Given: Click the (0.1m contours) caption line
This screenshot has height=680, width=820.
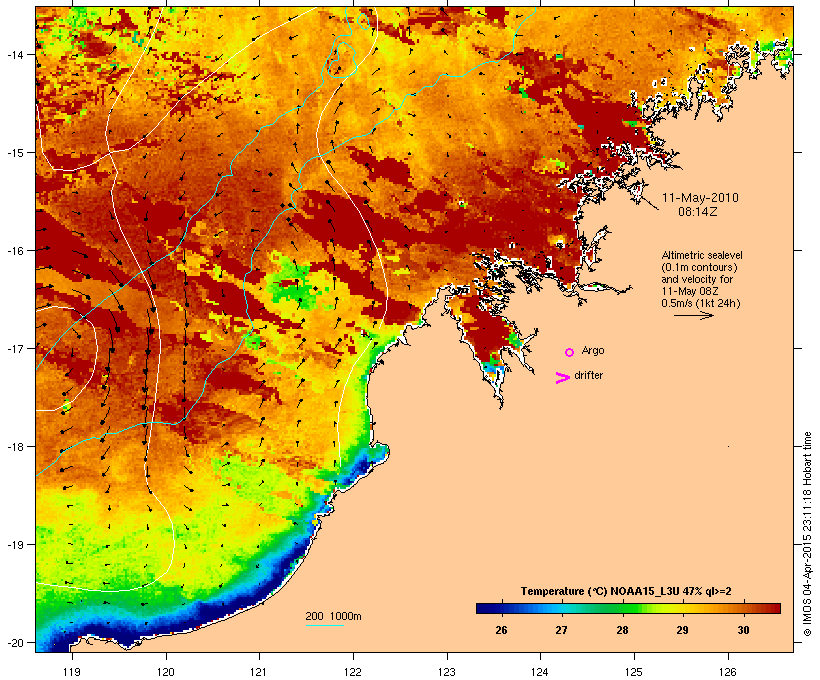Looking at the screenshot, I should [699, 267].
